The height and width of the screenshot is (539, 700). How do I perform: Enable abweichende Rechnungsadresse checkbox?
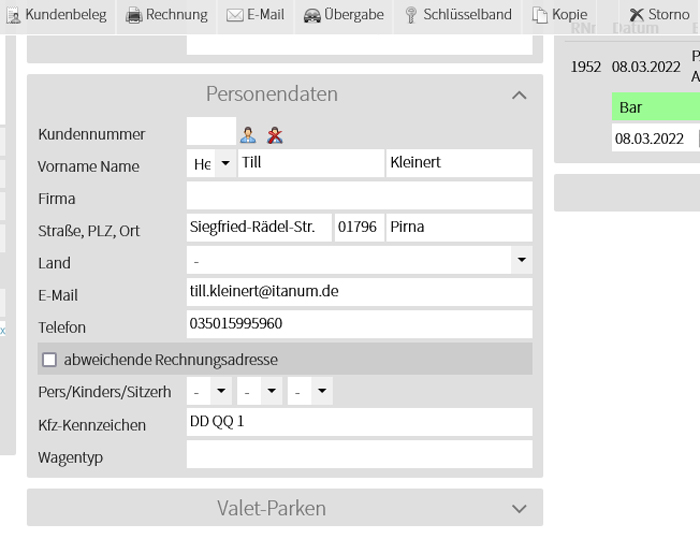[x=49, y=359]
